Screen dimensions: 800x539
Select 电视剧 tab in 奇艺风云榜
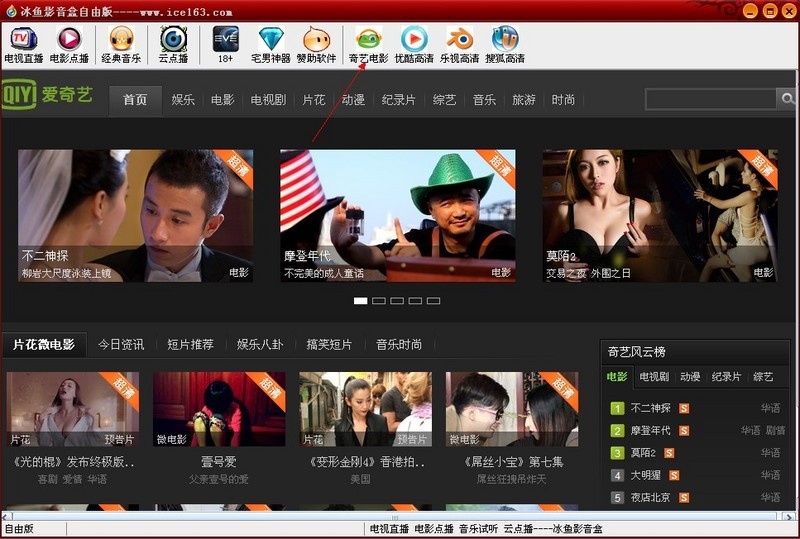coord(654,377)
